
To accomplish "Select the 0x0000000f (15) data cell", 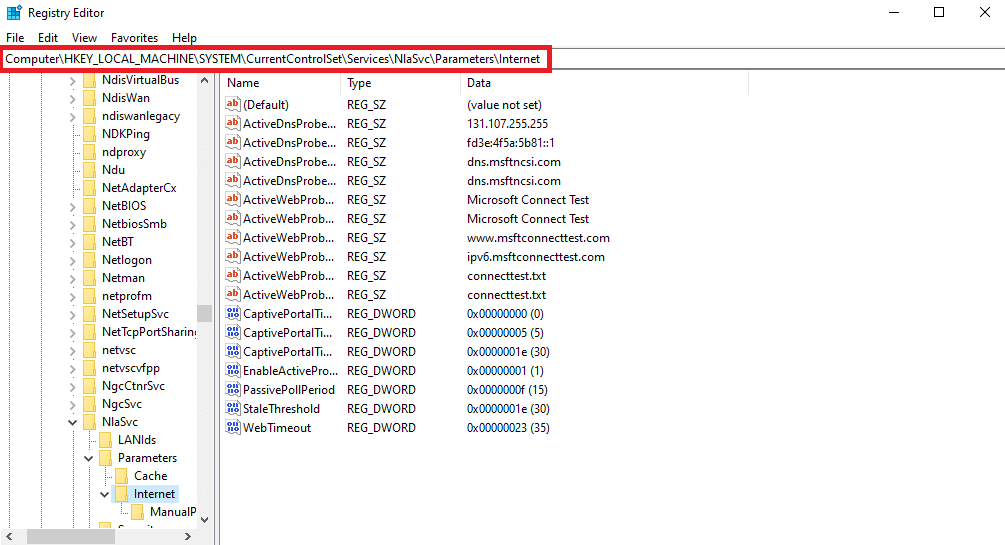I will (x=507, y=389).
